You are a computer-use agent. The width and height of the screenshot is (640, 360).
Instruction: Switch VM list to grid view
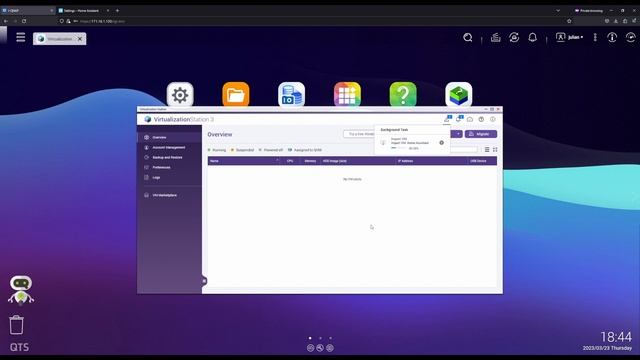tap(495, 150)
